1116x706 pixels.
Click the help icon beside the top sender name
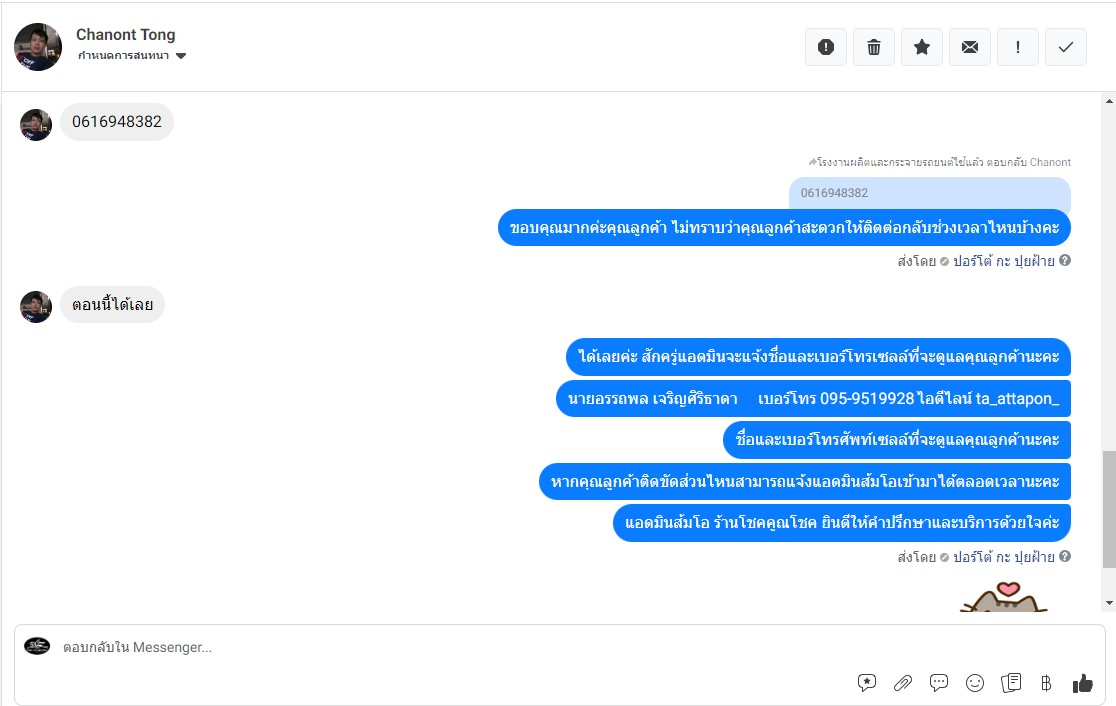[1065, 260]
